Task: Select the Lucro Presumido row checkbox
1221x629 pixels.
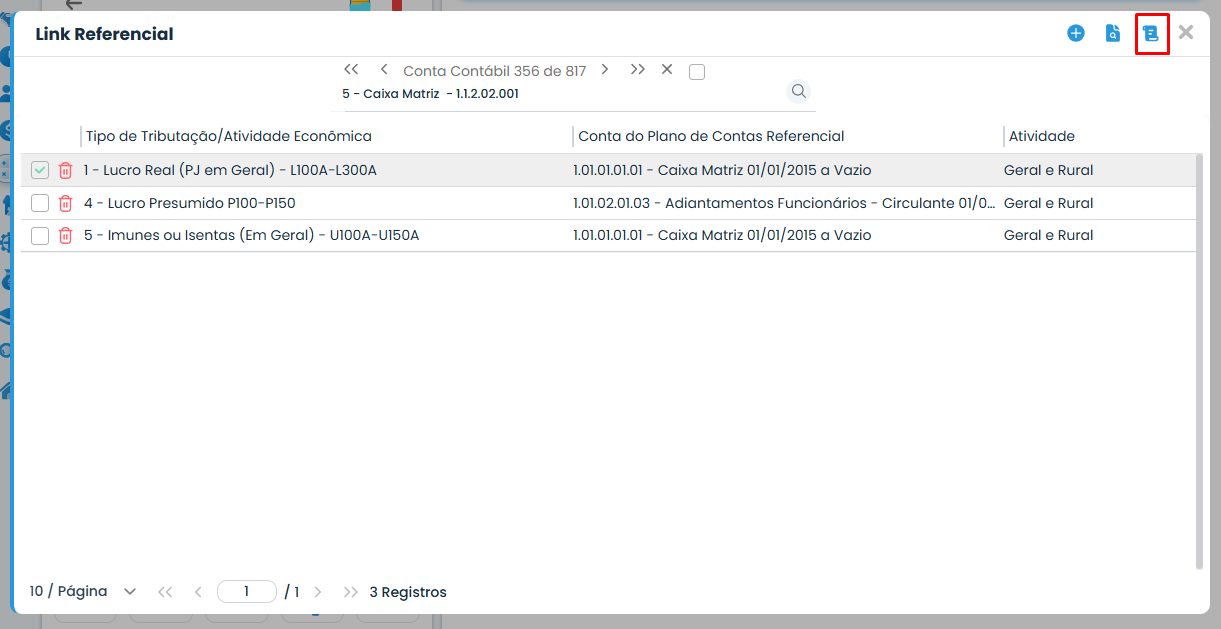Action: [x=40, y=203]
